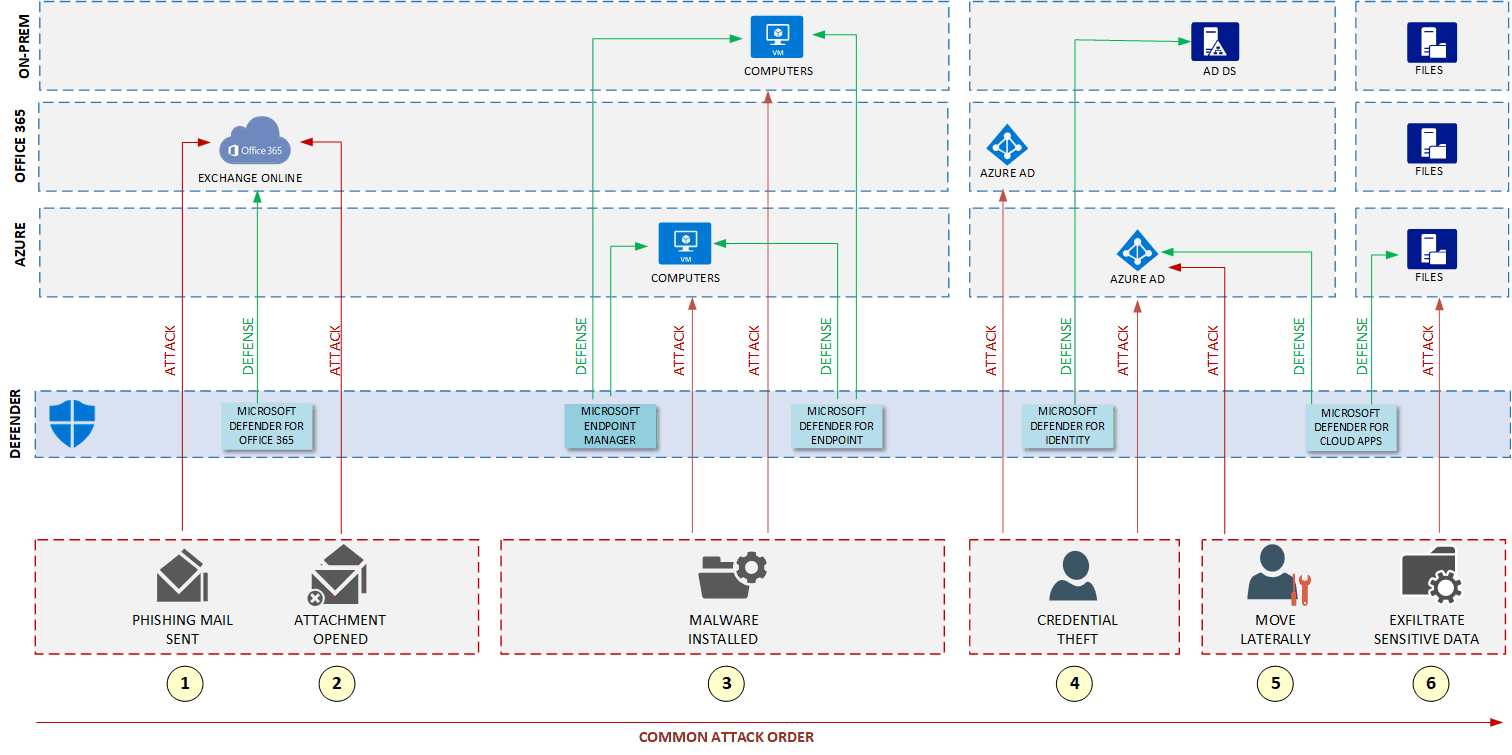This screenshot has width=1512, height=755.
Task: Click the PHISHING MAIL SENT caption
Action: 182,629
